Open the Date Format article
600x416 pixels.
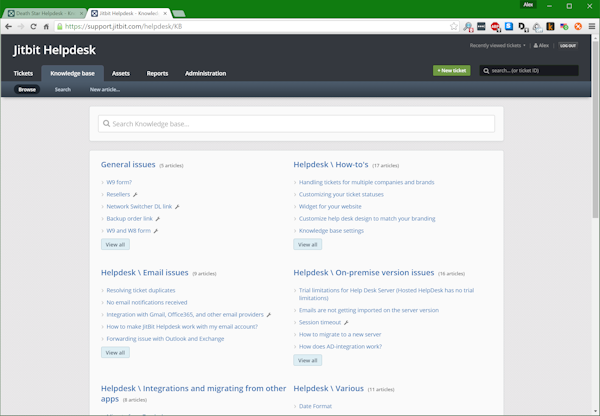point(315,406)
